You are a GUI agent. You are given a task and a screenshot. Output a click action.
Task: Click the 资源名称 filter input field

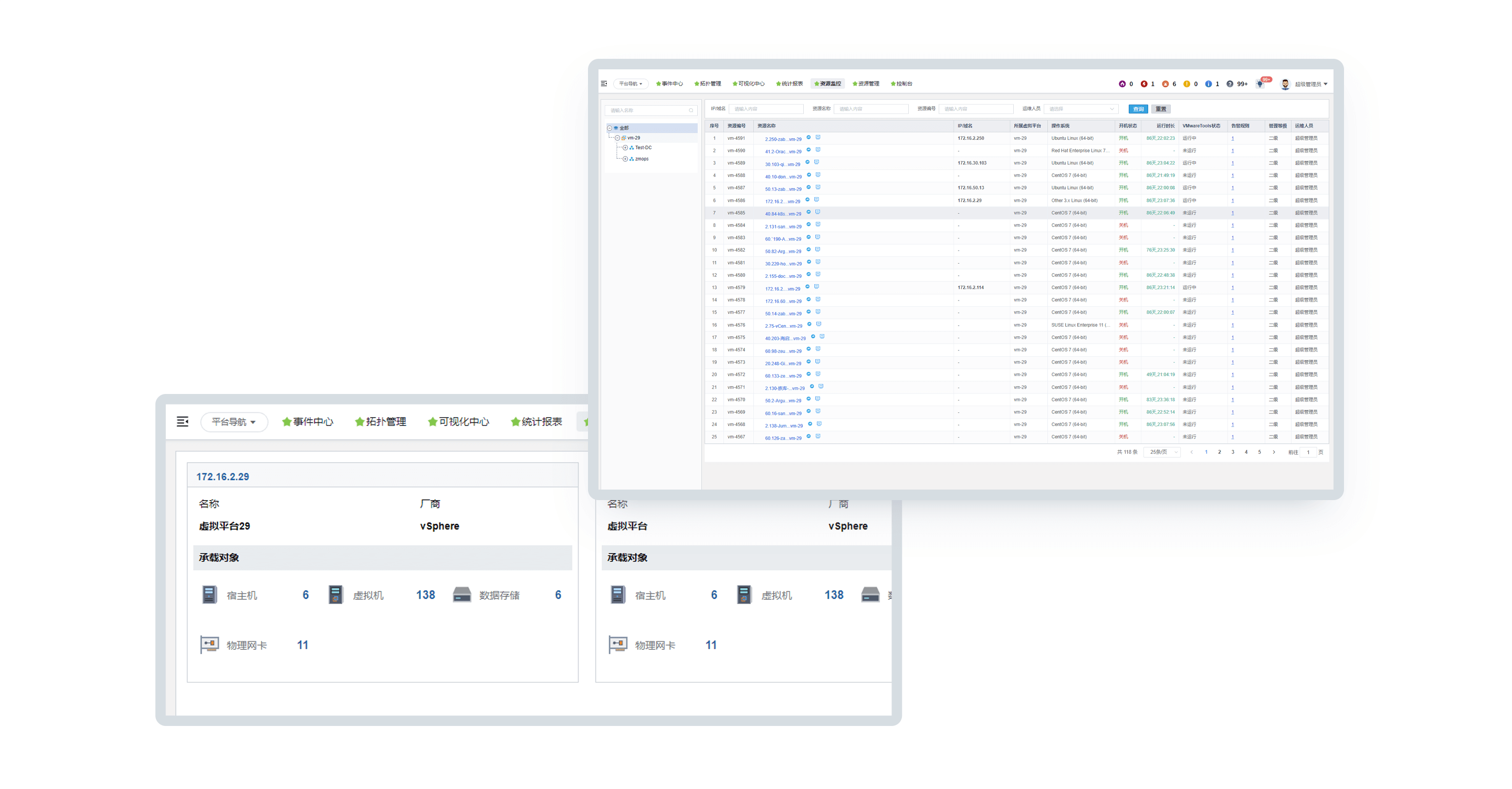point(870,109)
